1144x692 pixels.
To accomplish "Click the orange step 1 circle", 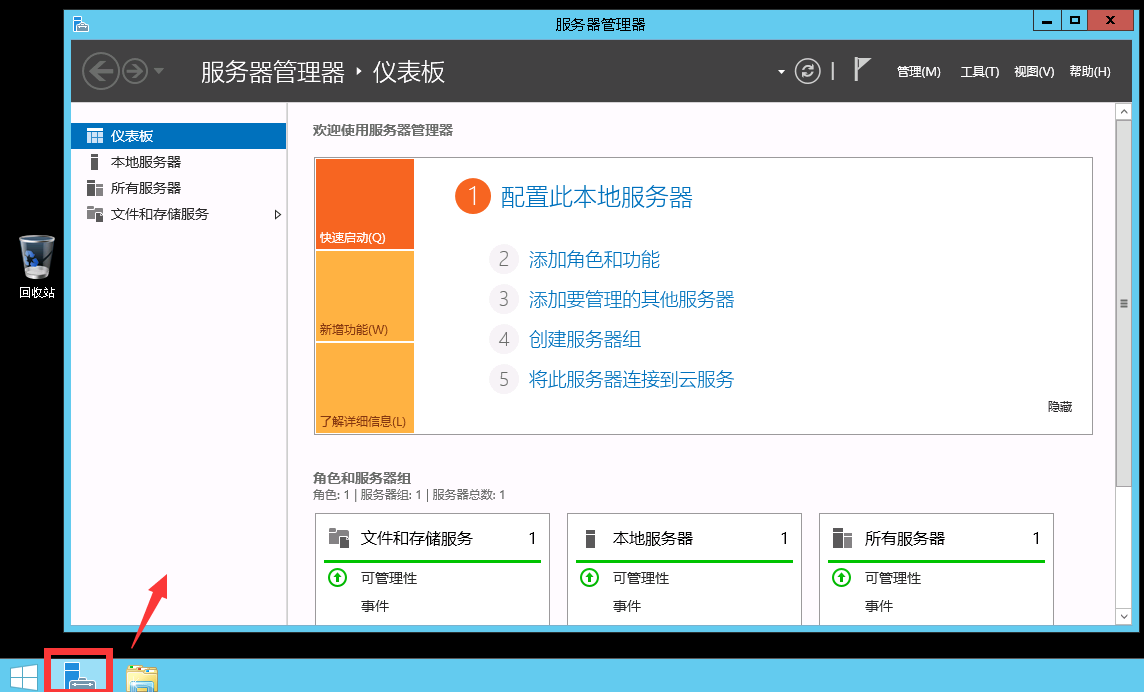I will 473,196.
